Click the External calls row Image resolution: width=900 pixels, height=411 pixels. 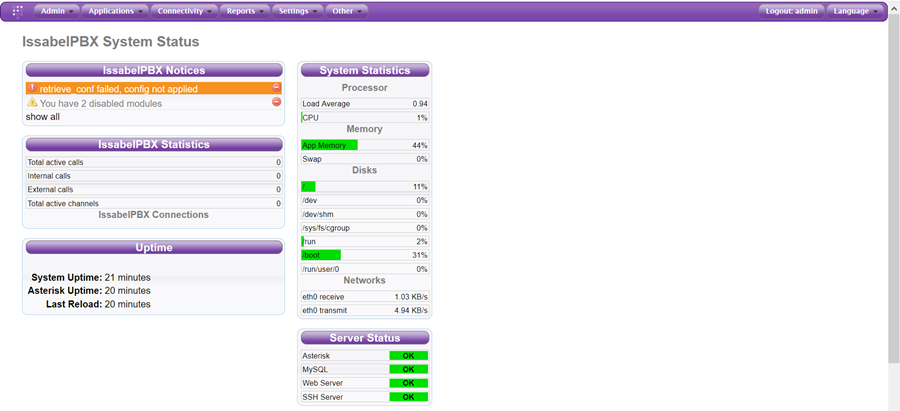(154, 189)
